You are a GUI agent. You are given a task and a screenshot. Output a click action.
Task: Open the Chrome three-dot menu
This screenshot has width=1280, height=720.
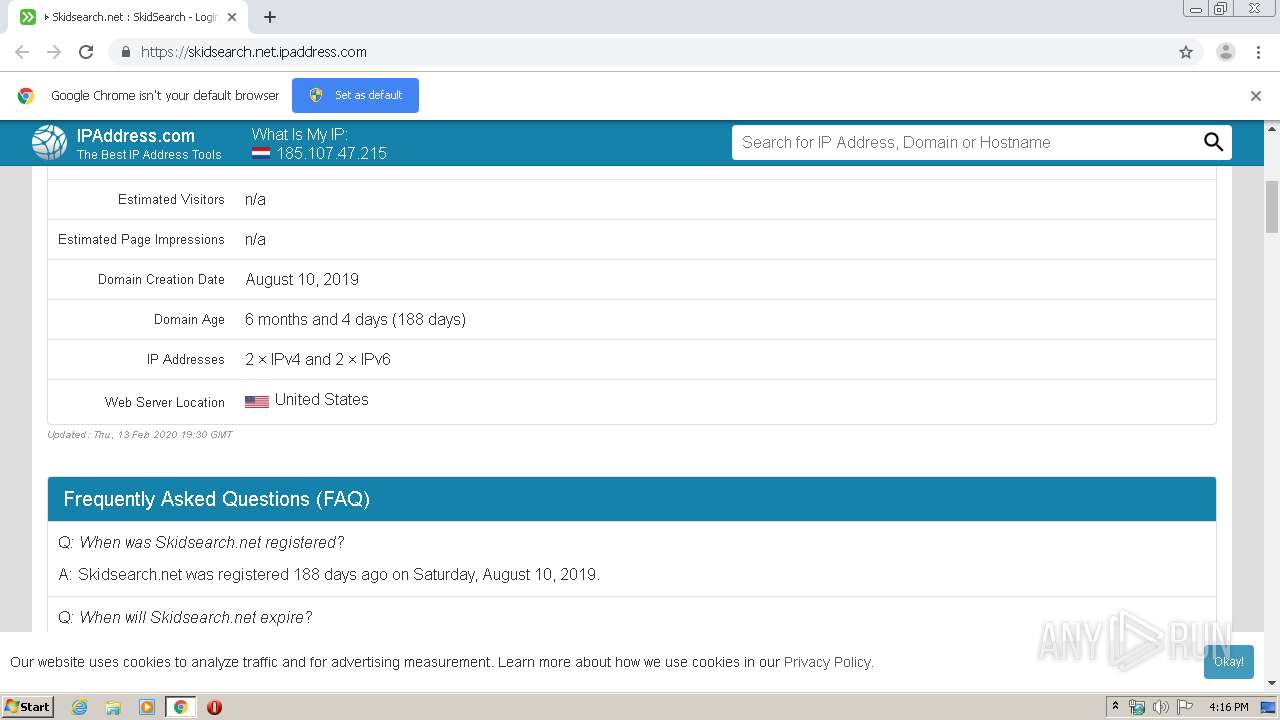(x=1258, y=52)
